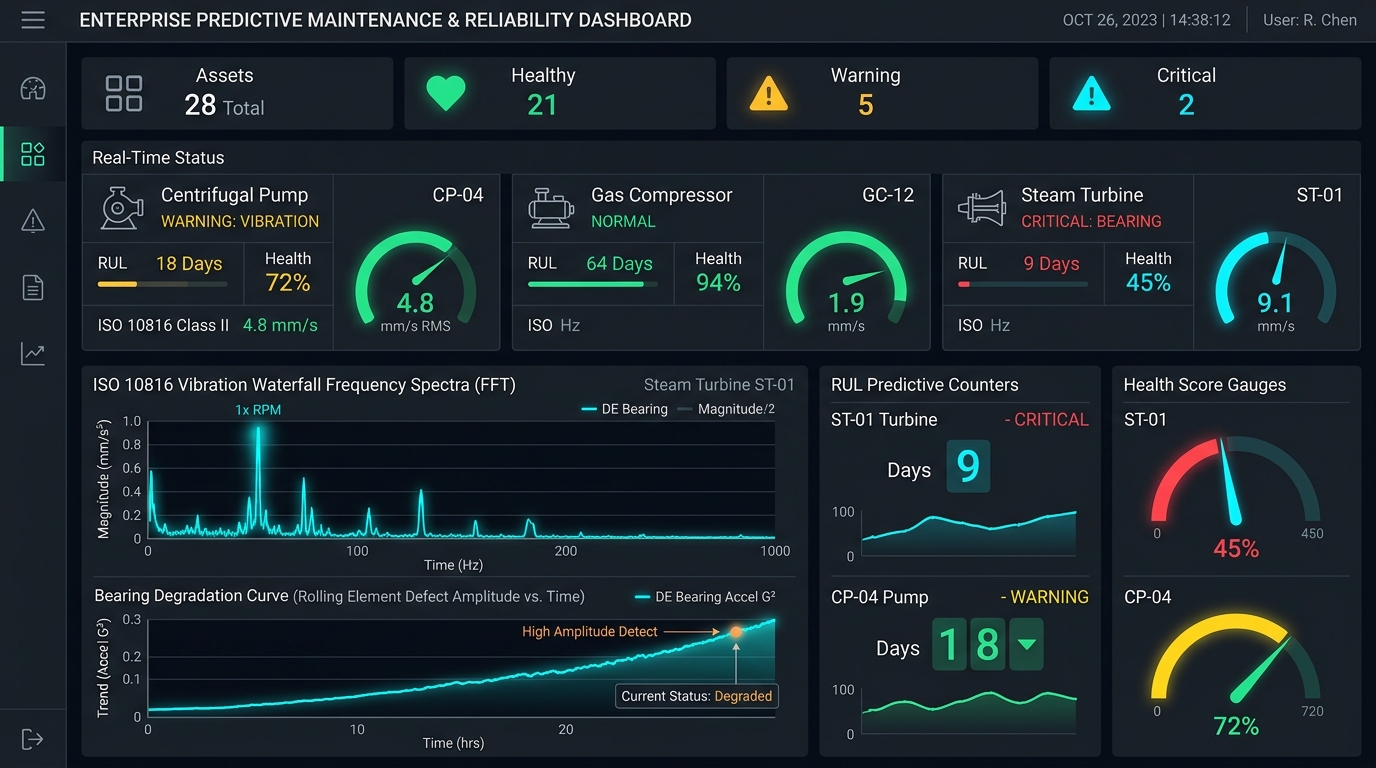Open the Assets 28 Total card
This screenshot has width=1376, height=768.
pos(237,93)
